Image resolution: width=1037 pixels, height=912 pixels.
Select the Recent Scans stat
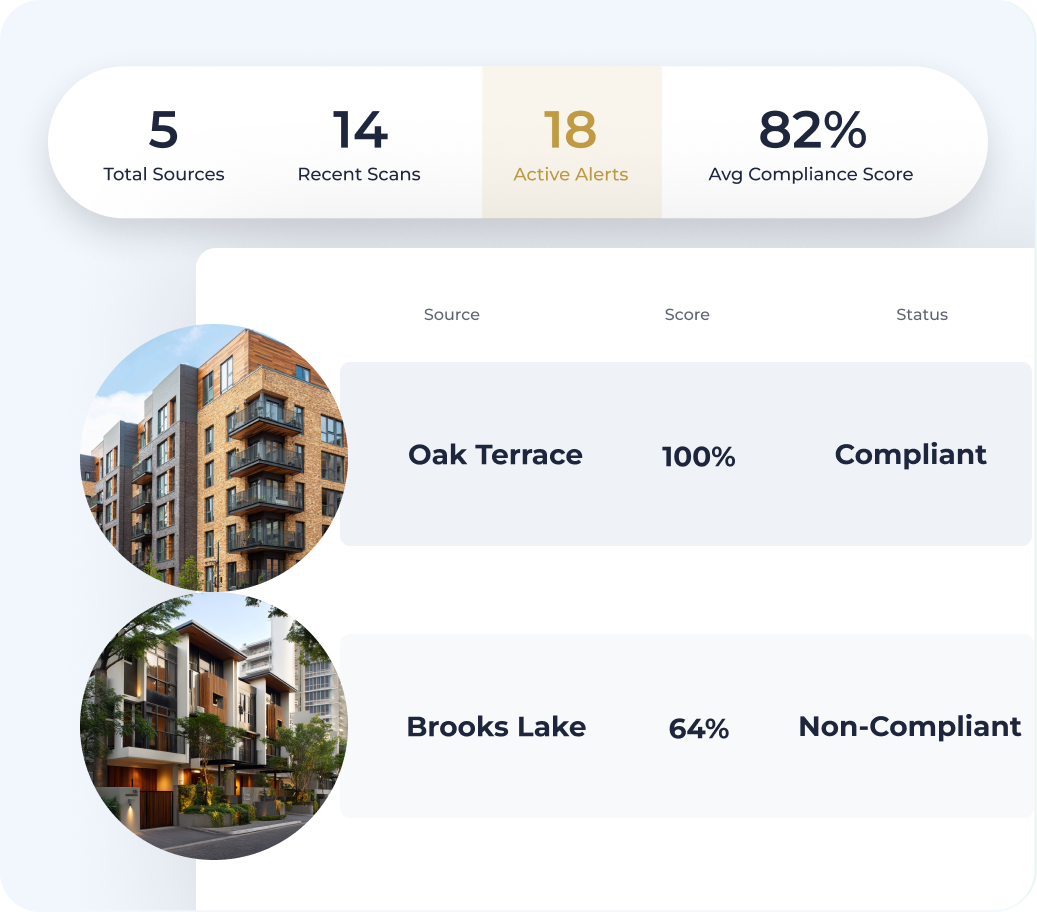(359, 145)
